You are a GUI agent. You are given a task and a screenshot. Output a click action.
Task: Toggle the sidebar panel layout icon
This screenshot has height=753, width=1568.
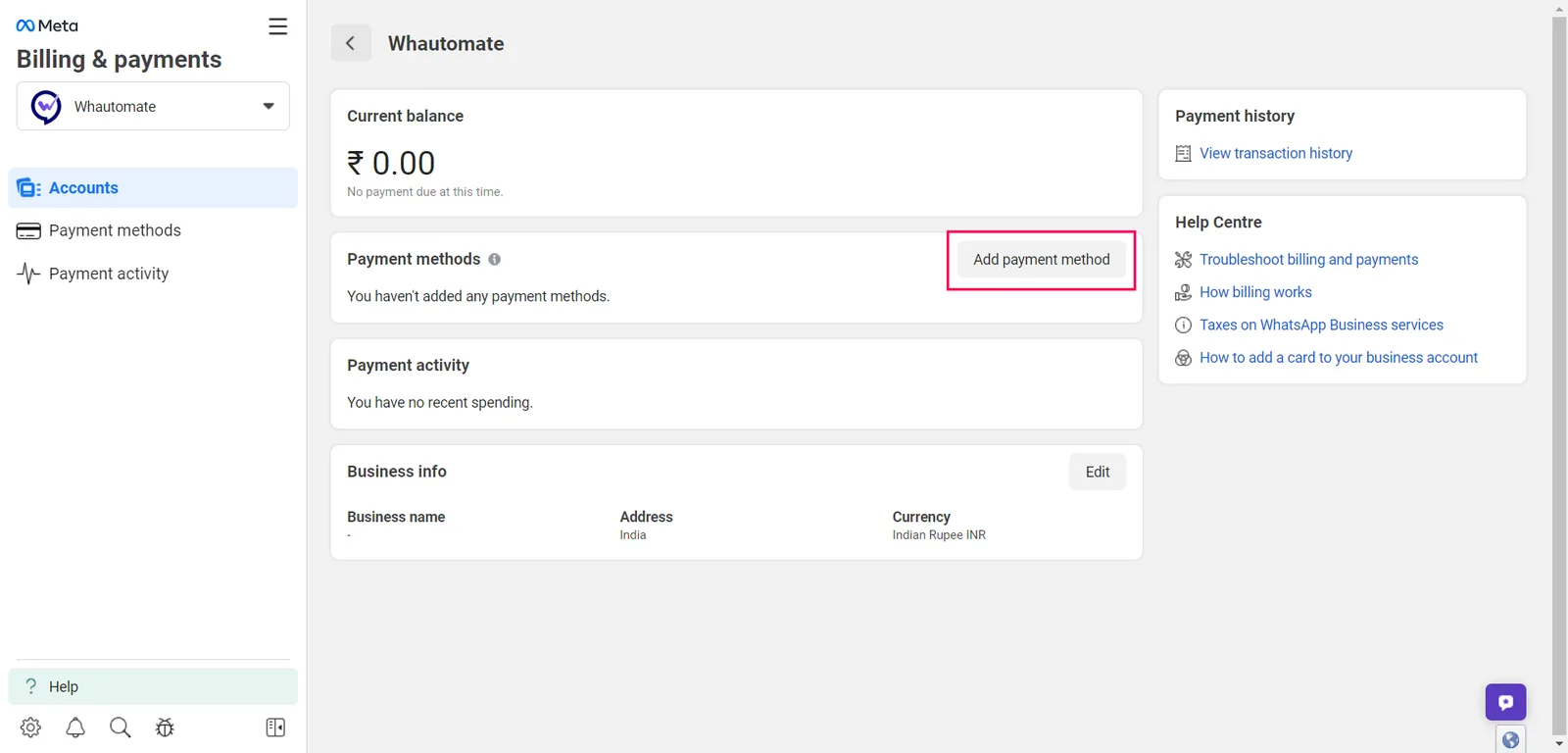coord(275,728)
